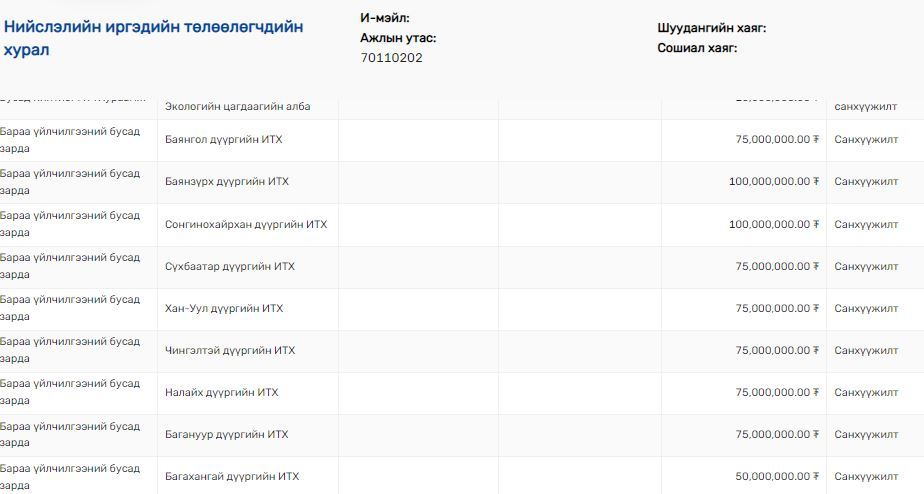Image resolution: width=924 pixels, height=494 pixels.
Task: Click the Багануур дүүргийн ИТХ cell
Action: coord(226,435)
